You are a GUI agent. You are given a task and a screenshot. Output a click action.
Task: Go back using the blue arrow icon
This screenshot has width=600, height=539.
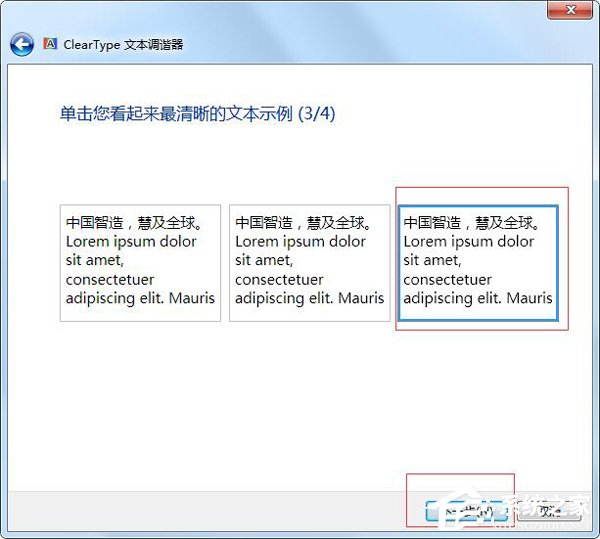click(x=22, y=44)
